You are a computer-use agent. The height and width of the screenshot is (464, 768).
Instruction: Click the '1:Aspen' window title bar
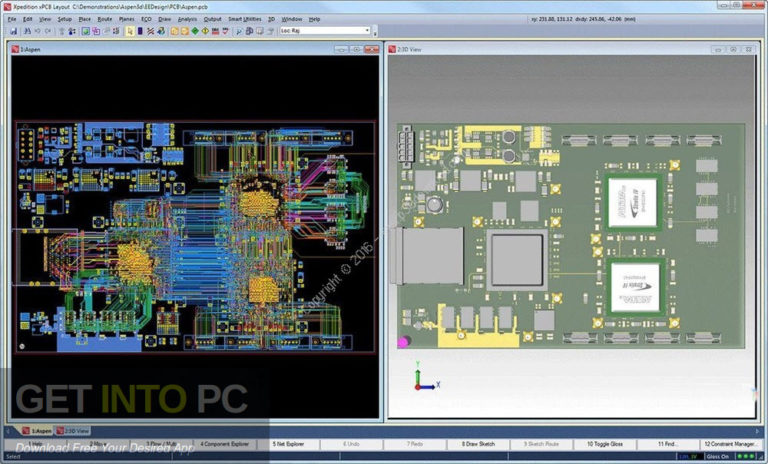(x=195, y=49)
